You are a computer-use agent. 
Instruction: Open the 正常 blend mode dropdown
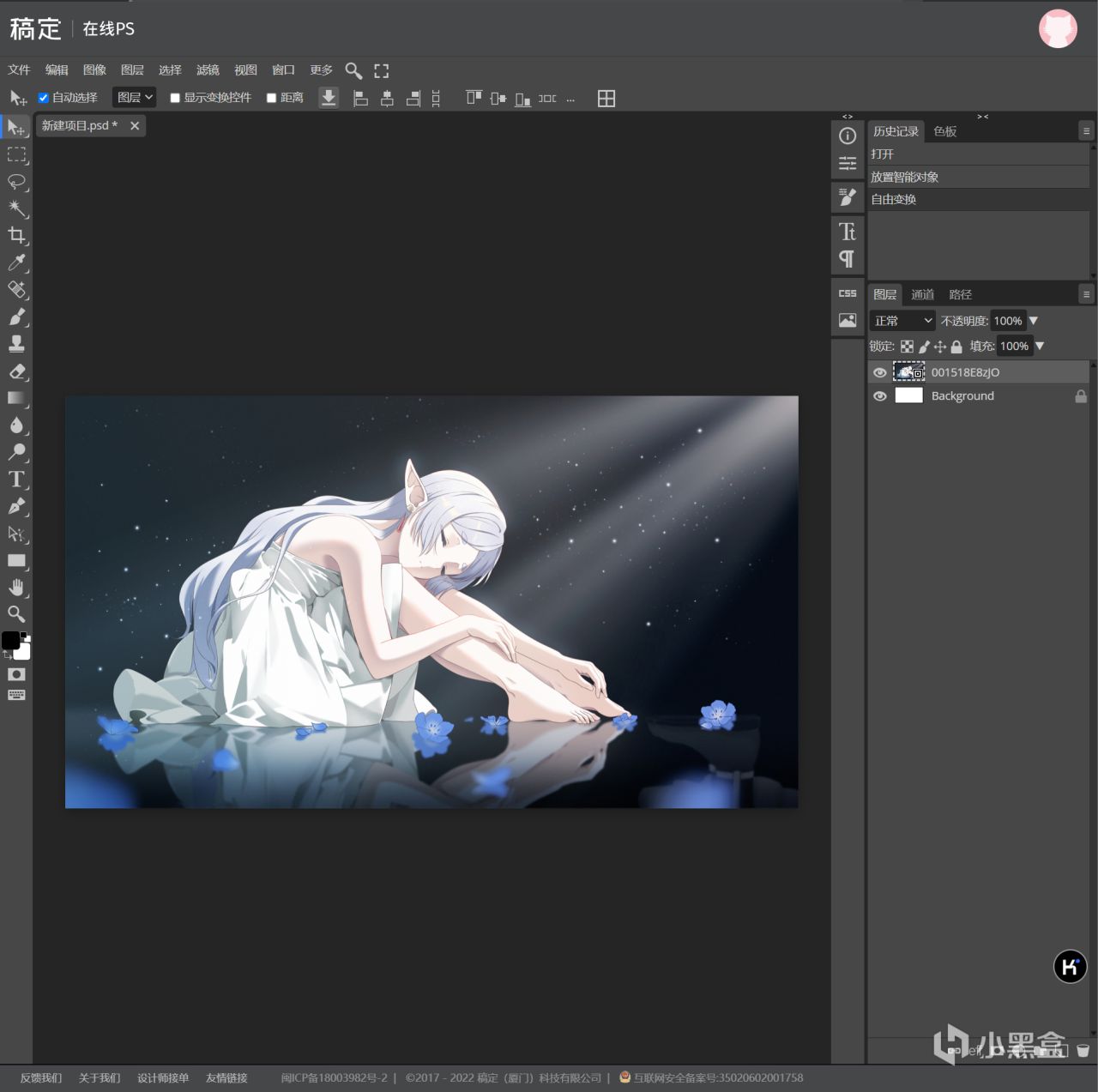(x=902, y=321)
